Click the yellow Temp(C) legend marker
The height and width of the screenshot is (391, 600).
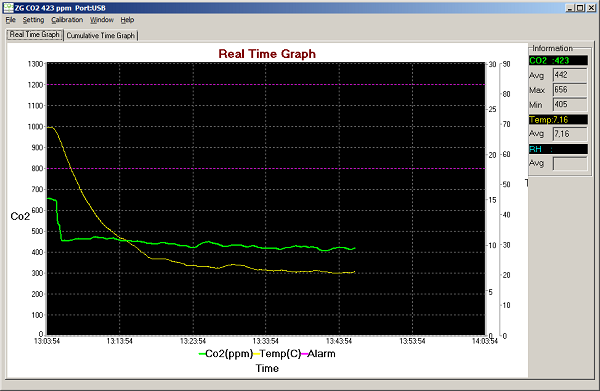click(256, 354)
